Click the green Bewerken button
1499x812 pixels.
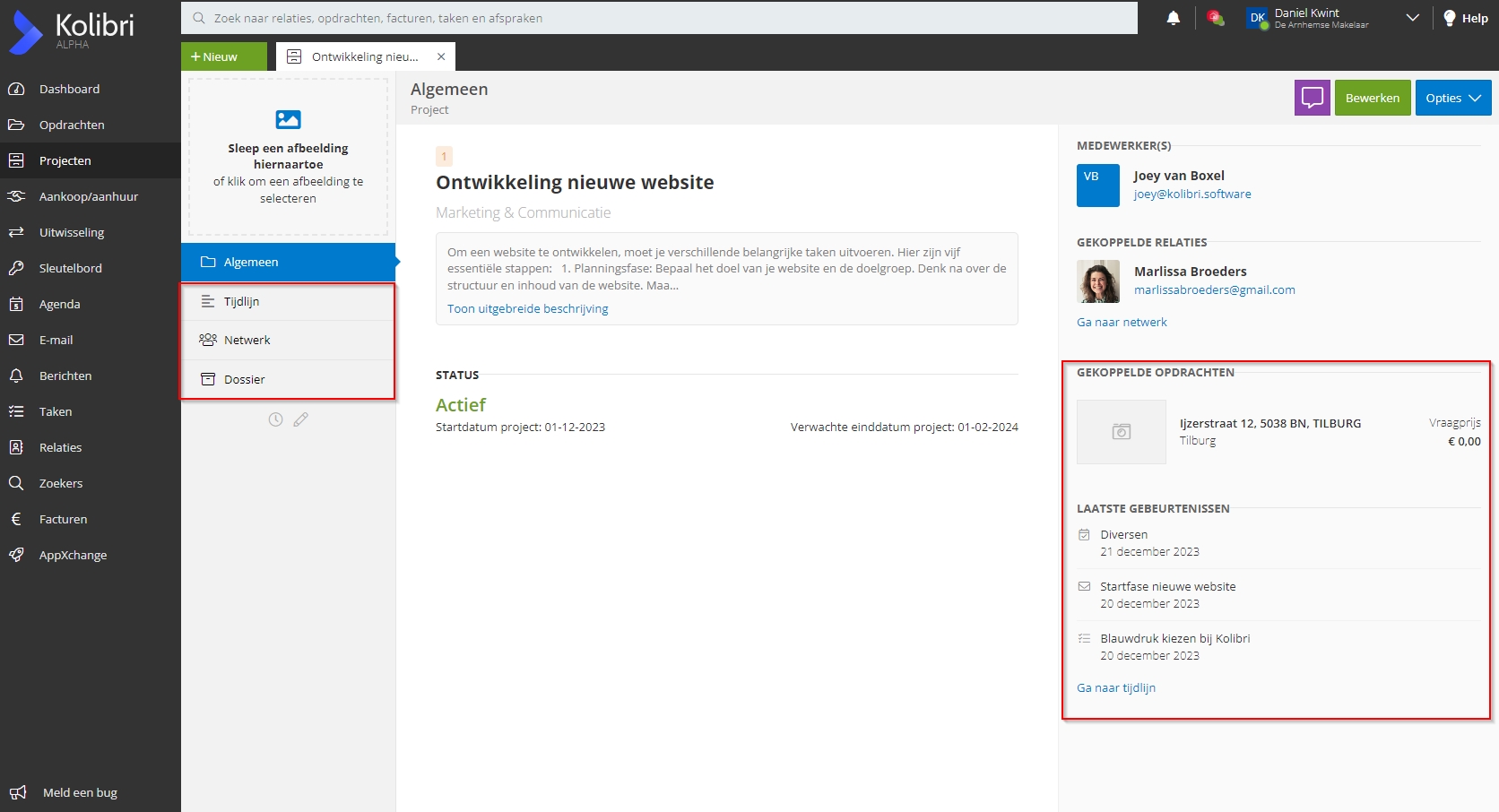pos(1373,98)
